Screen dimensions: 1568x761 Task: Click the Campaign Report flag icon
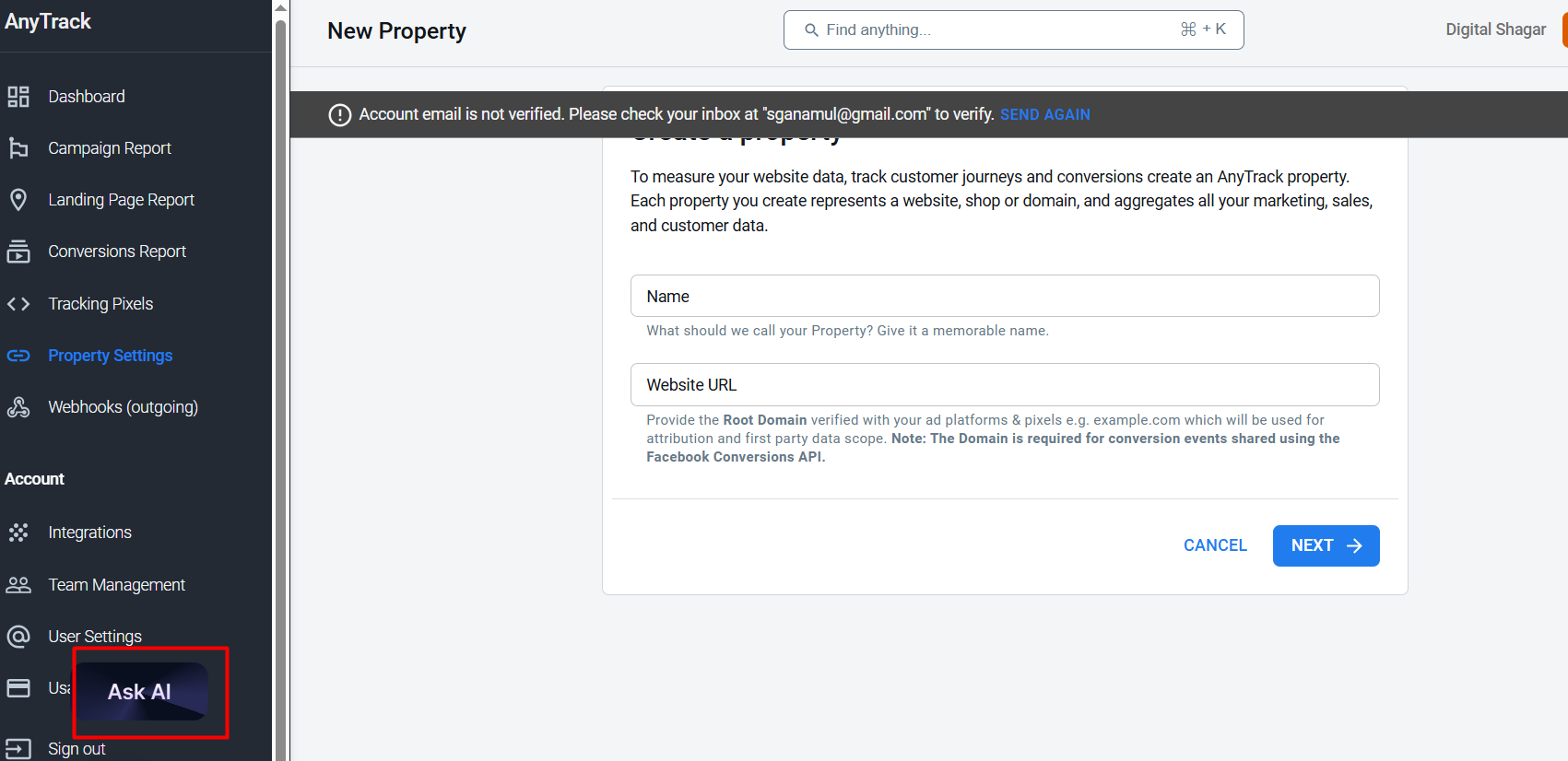point(18,148)
